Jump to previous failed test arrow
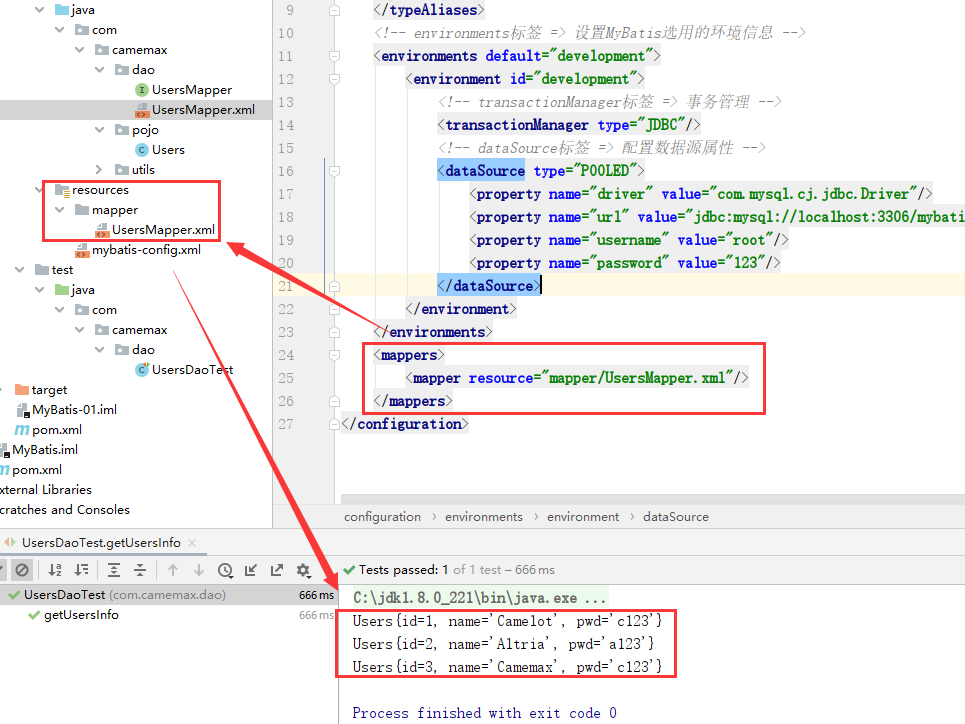 click(x=173, y=570)
